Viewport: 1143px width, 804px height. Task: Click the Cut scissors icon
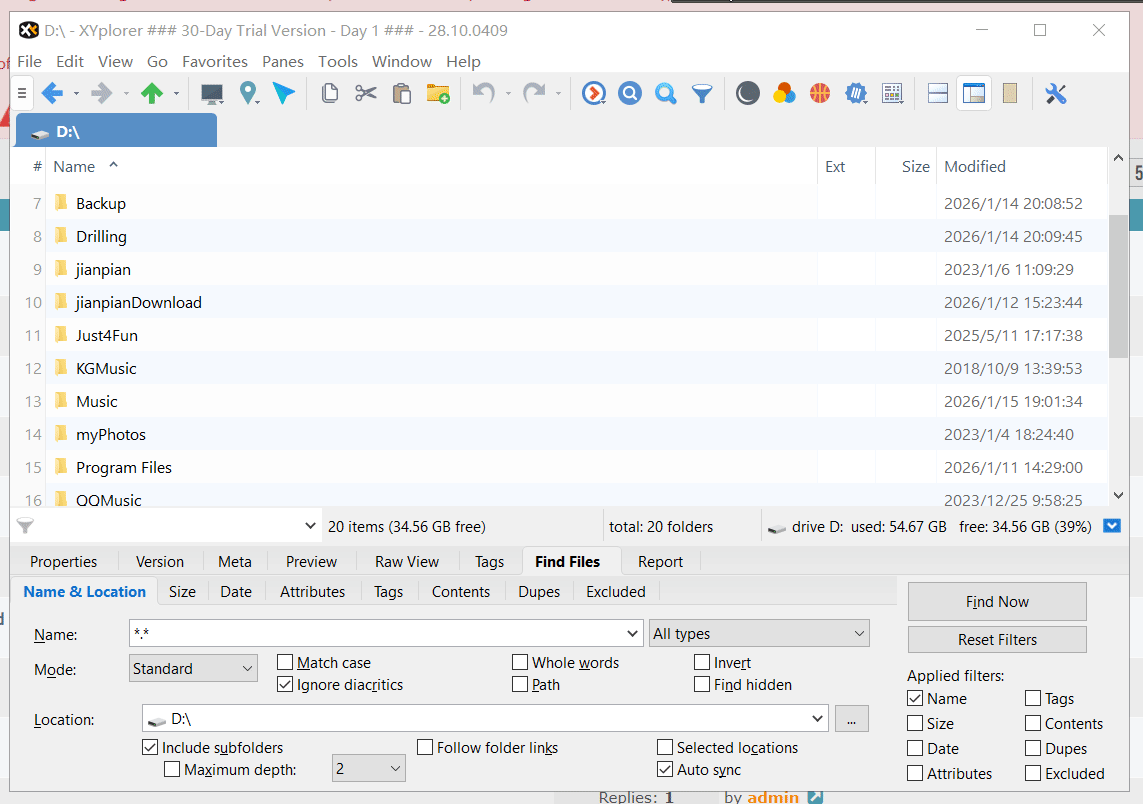coord(366,94)
